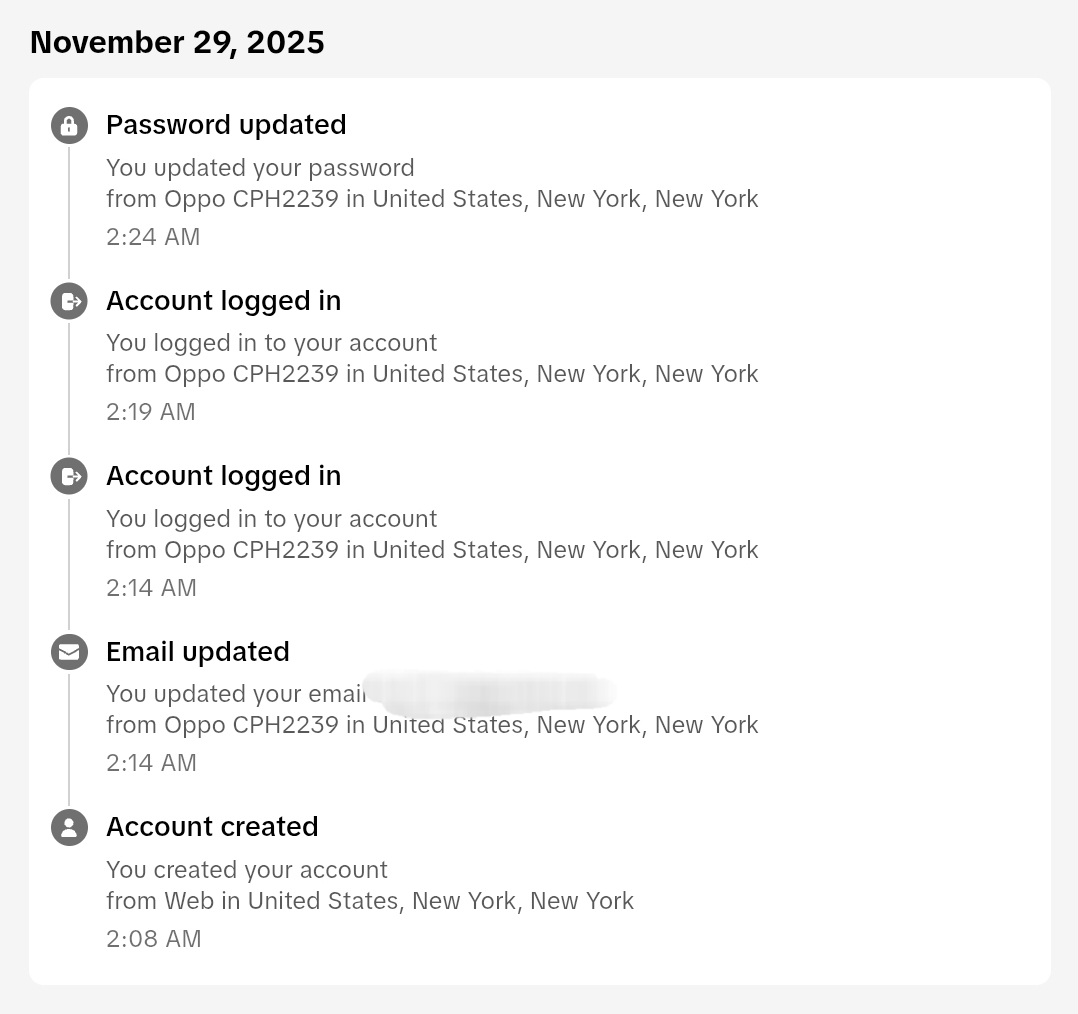This screenshot has width=1078, height=1014.
Task: Select the Password updated heading
Action: click(x=226, y=125)
